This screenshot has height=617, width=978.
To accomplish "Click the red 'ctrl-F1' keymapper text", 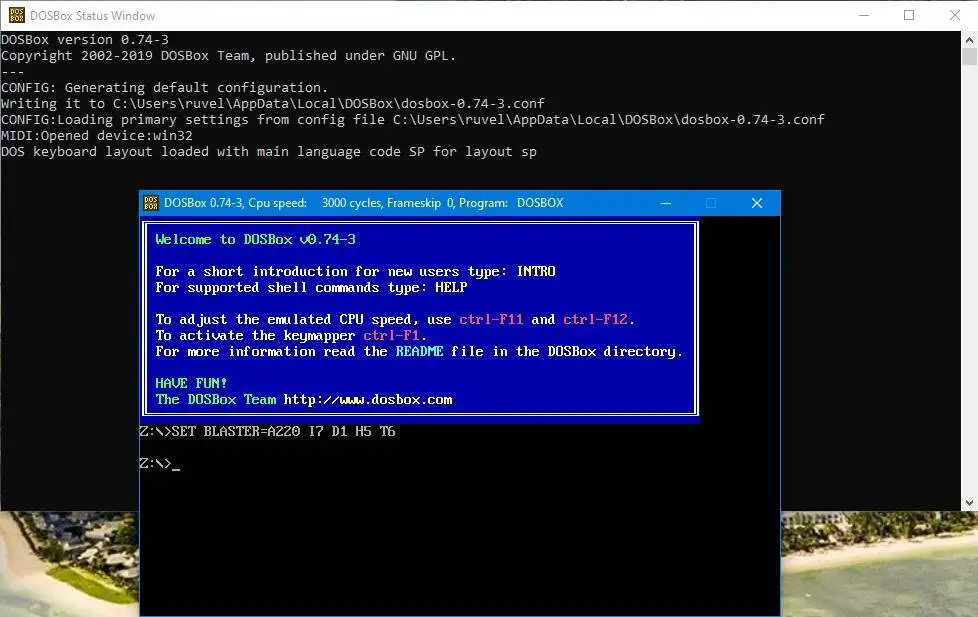I will tap(391, 336).
